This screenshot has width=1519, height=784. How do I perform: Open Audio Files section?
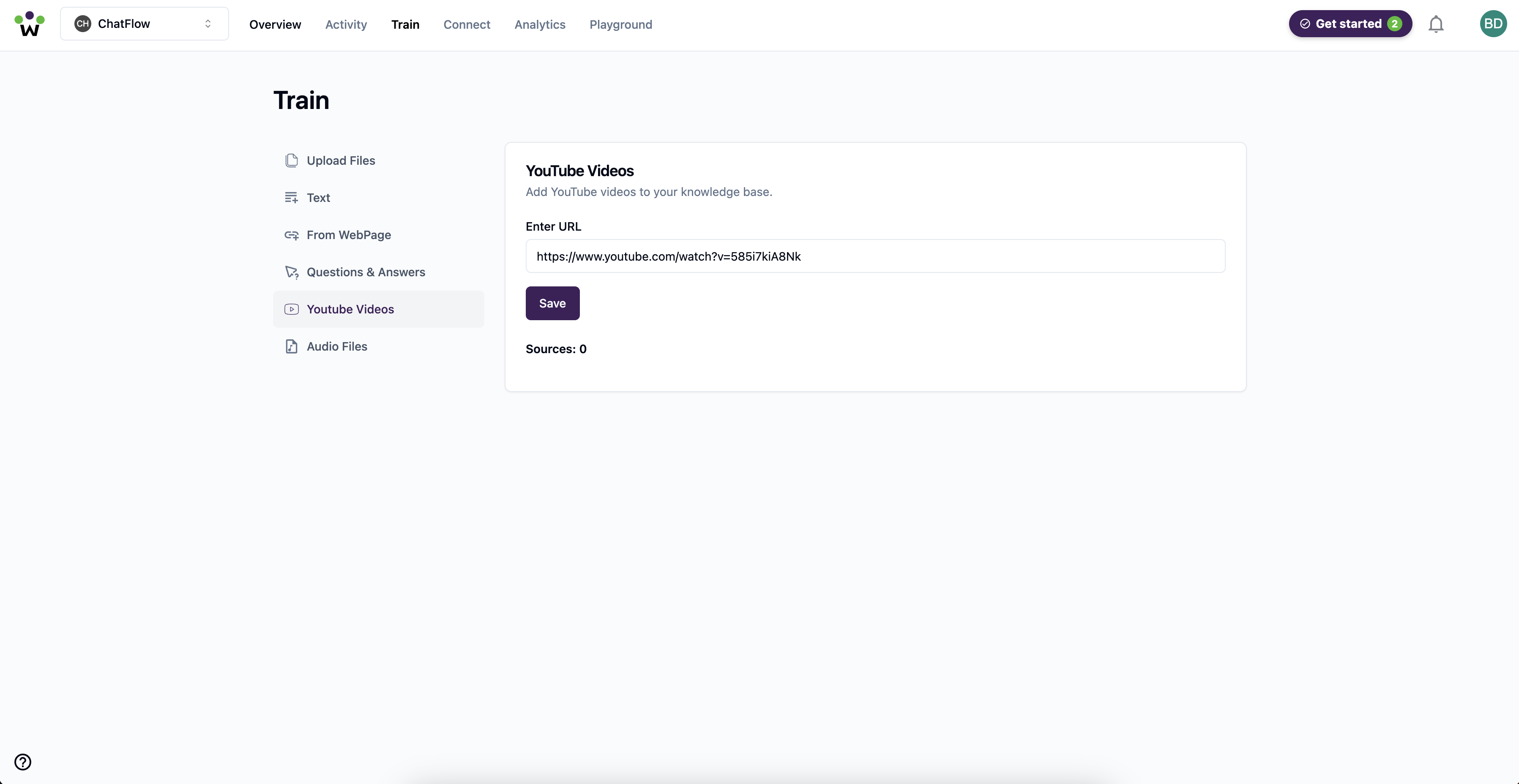(379, 346)
